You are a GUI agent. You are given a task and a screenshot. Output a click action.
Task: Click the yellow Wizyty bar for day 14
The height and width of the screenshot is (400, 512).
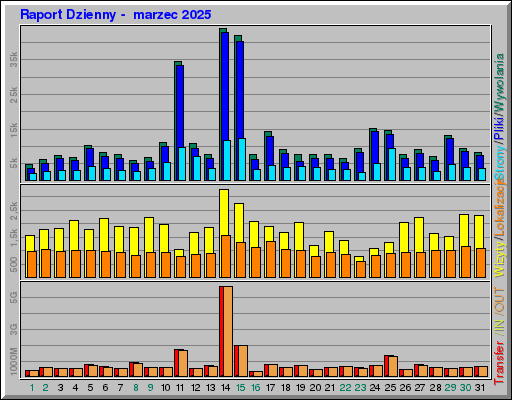click(x=224, y=212)
